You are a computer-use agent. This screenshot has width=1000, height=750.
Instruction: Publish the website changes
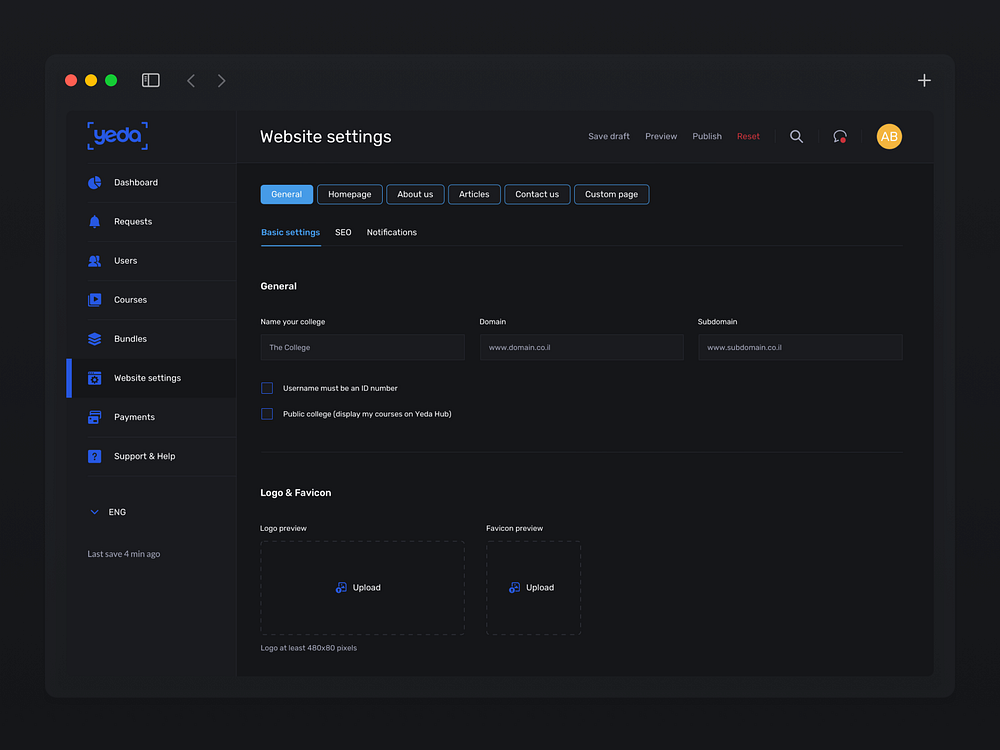pyautogui.click(x=706, y=136)
